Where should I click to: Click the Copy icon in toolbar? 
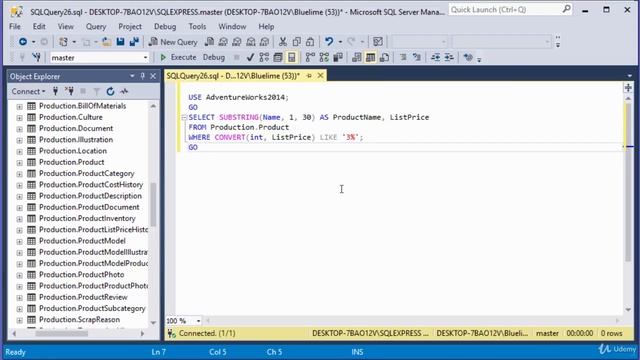297,42
